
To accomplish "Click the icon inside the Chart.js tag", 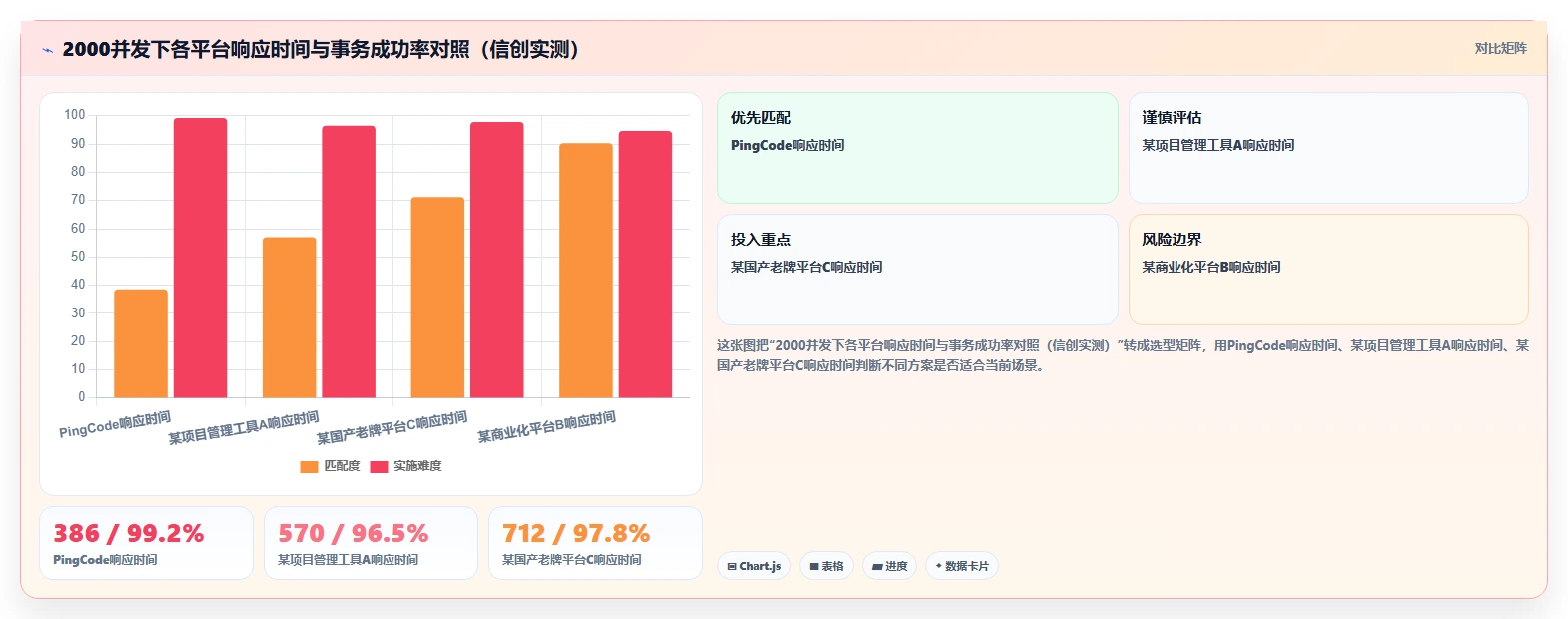I will coord(732,566).
